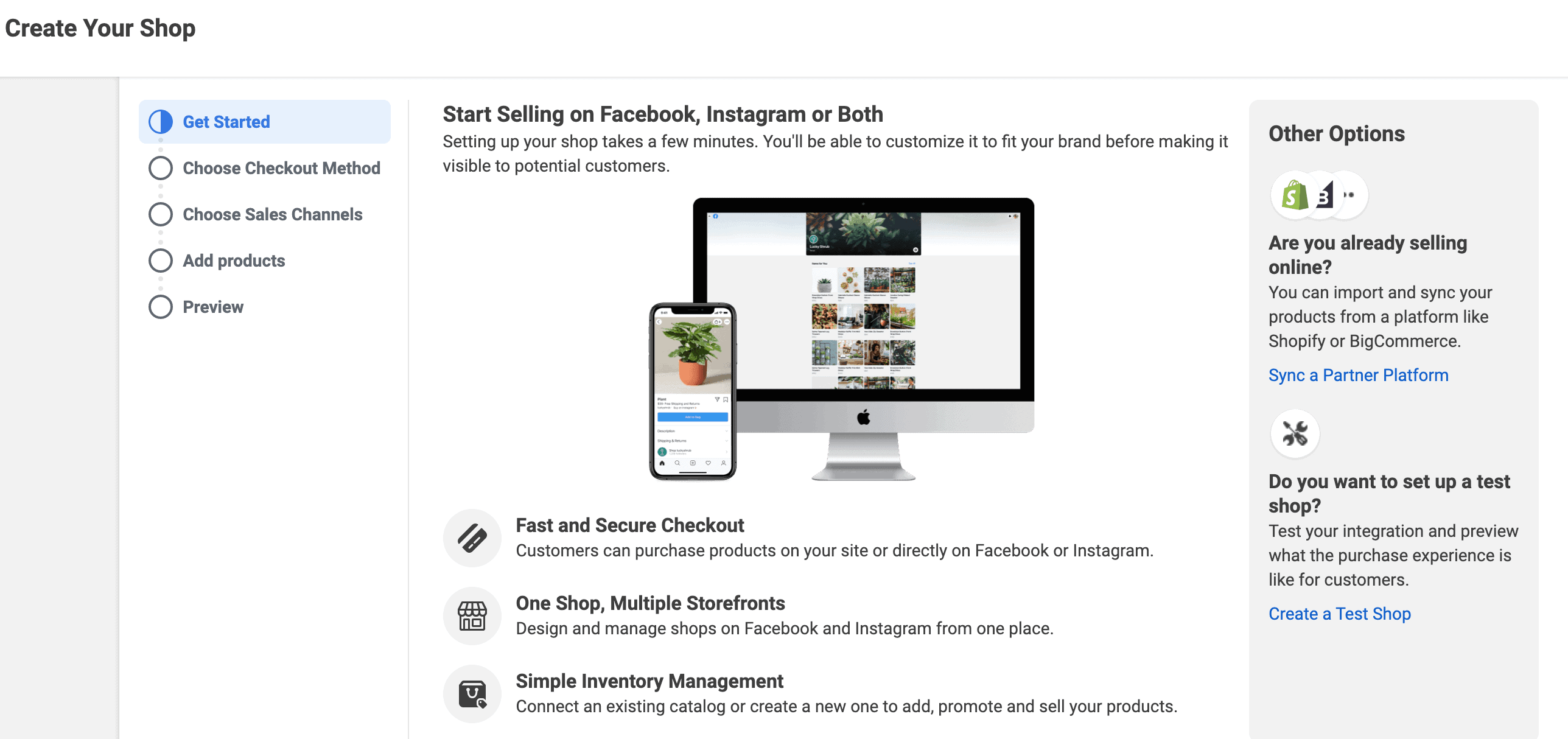Screen dimensions: 1568x739
Task: Expand the Add Products step
Action: click(x=234, y=260)
